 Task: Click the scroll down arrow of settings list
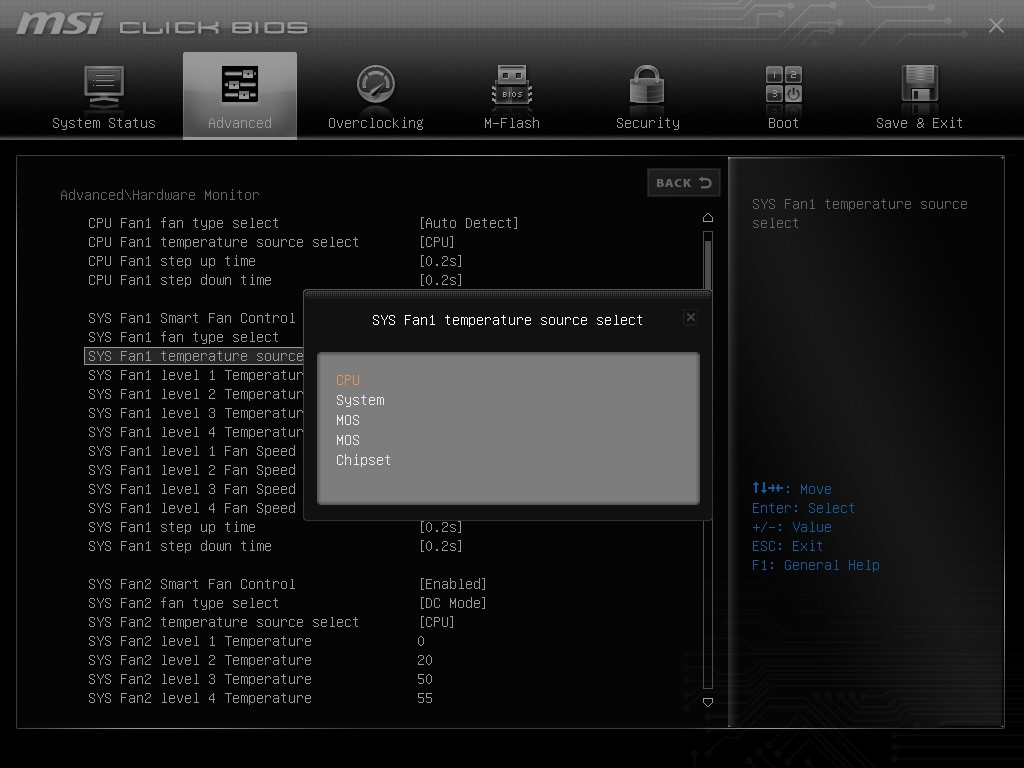point(708,702)
